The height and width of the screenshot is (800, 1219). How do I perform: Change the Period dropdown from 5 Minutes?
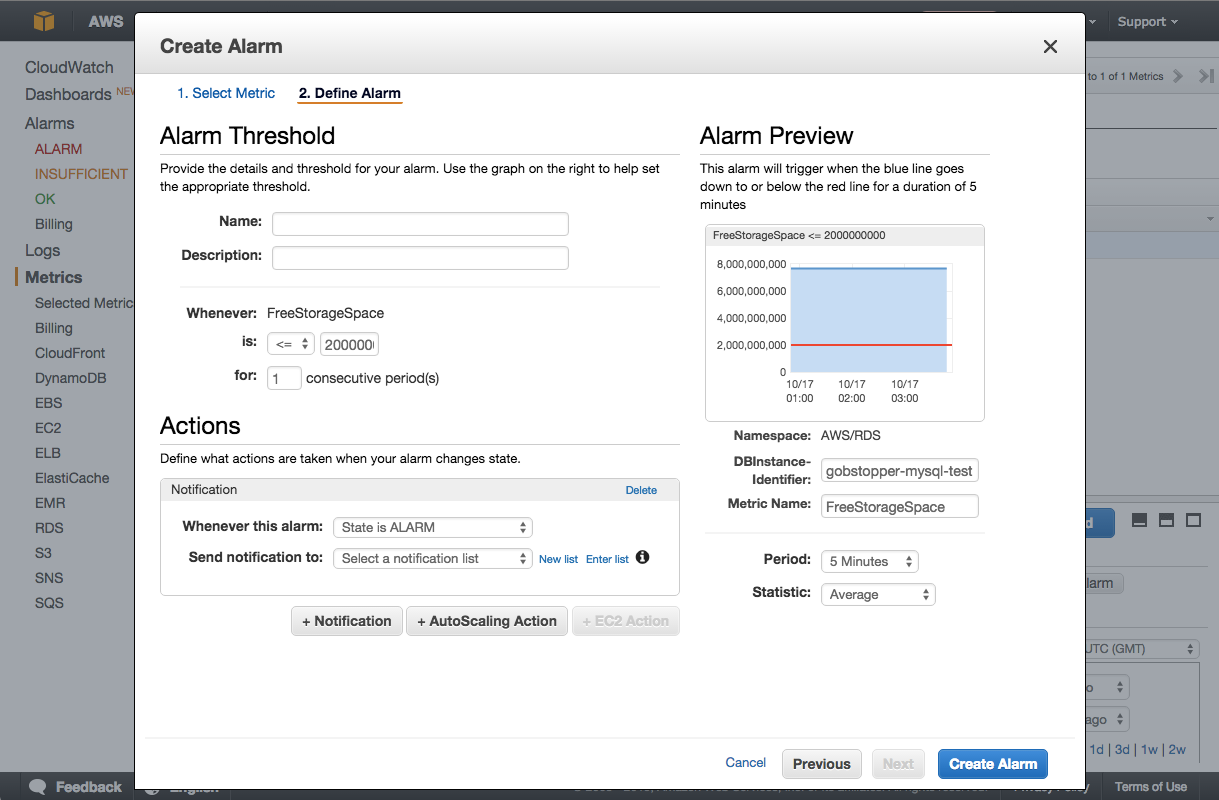click(x=868, y=562)
